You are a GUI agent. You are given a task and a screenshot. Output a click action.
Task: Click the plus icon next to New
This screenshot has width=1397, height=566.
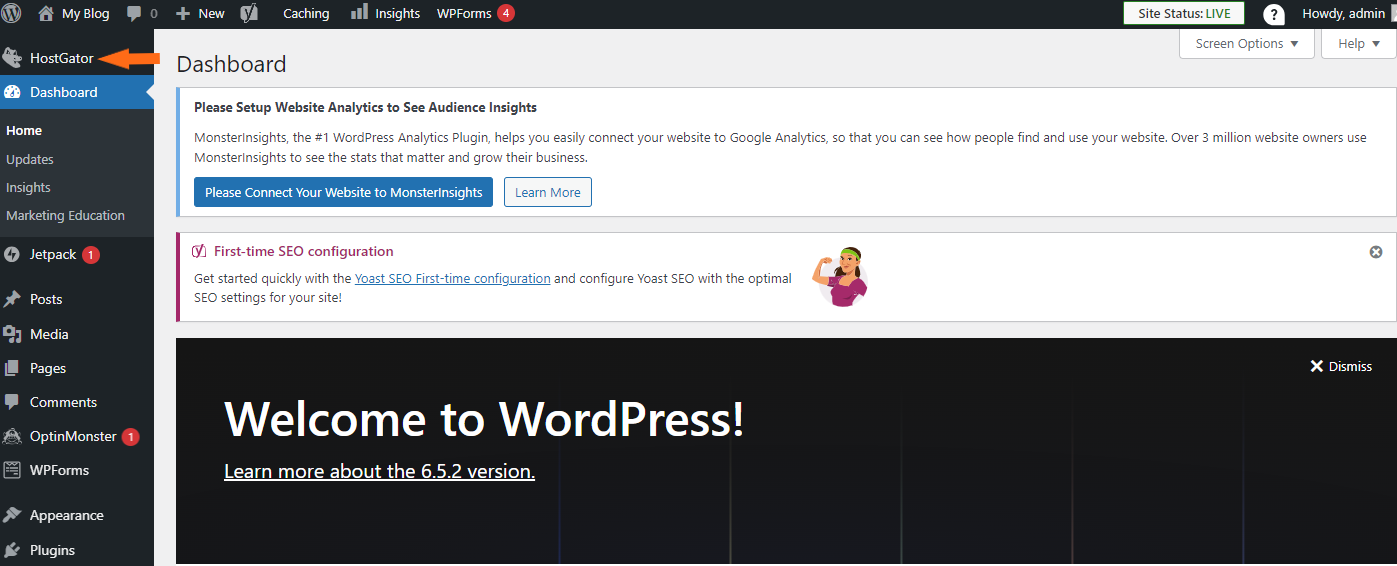tap(182, 14)
